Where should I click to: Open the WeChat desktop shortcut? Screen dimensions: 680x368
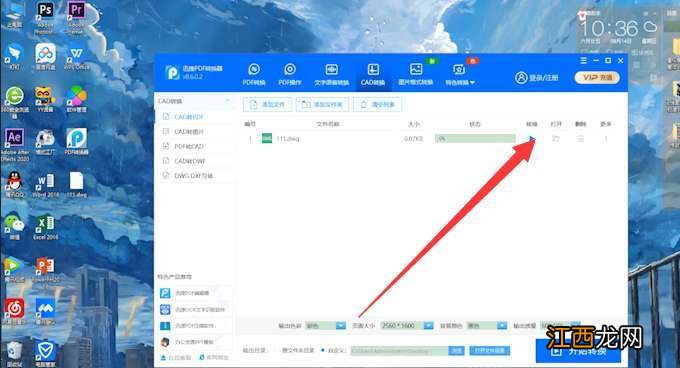tap(14, 227)
